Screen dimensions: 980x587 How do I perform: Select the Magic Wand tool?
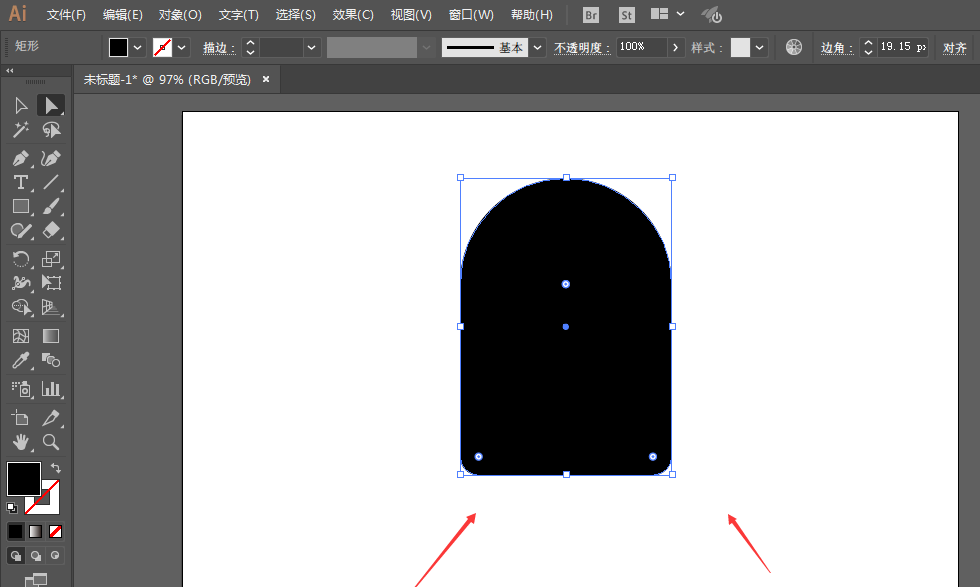[x=21, y=129]
